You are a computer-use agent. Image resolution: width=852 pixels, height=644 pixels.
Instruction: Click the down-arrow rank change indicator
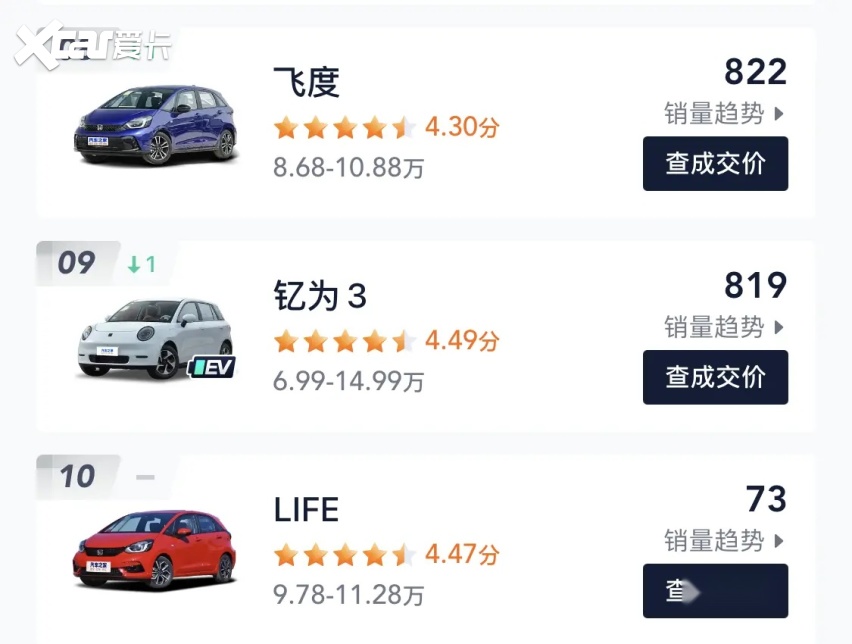click(141, 265)
